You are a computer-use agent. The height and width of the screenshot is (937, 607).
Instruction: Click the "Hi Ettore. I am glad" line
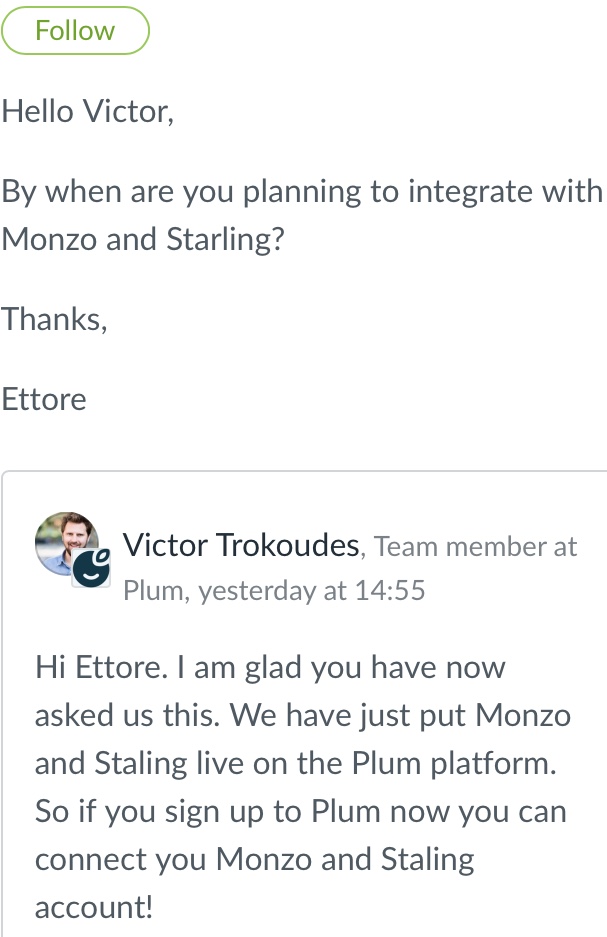pos(270,667)
